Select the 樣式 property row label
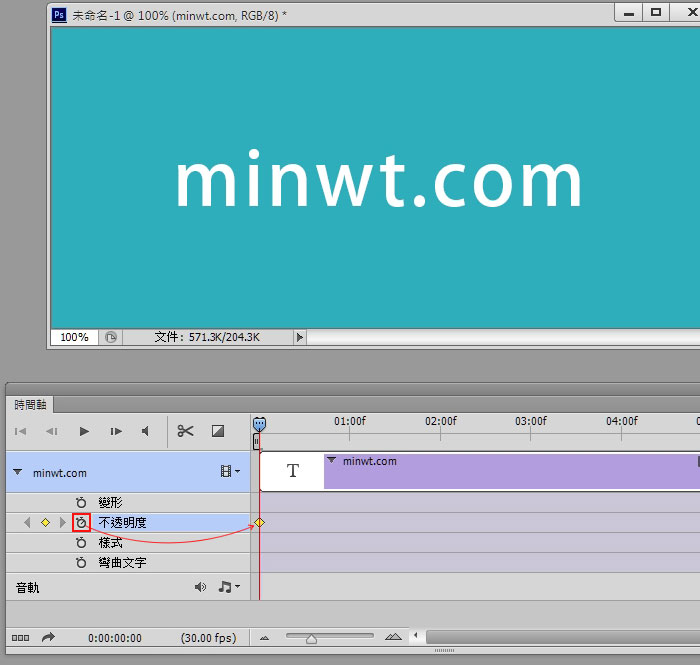The image size is (700, 665). coord(110,543)
